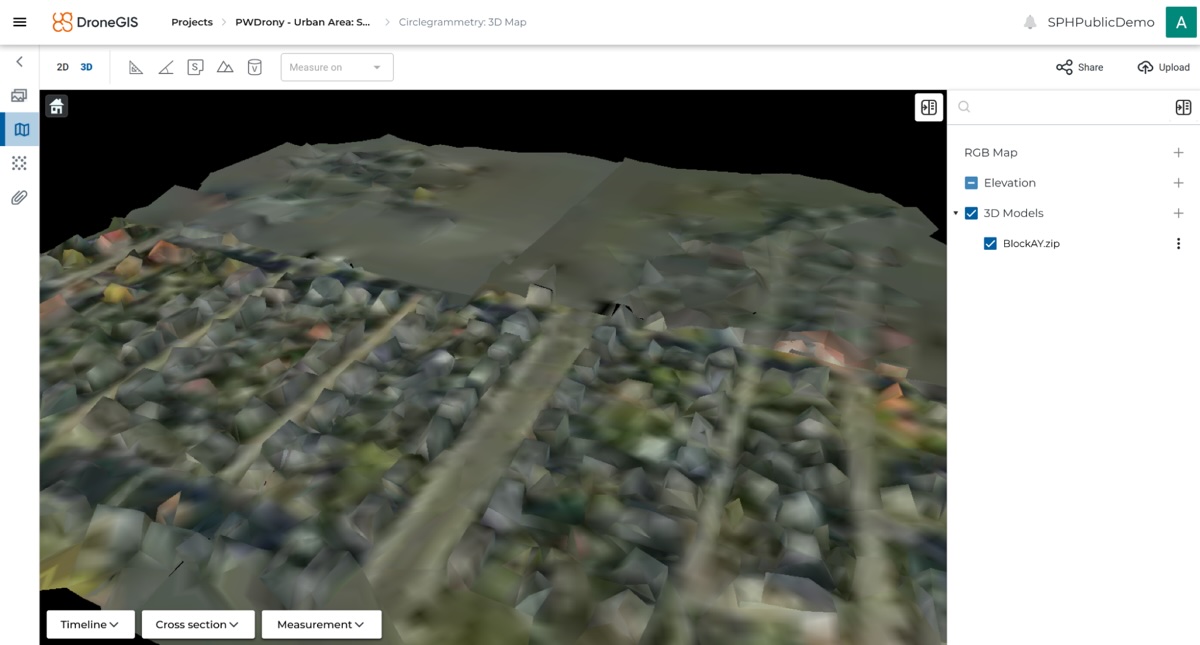
Task: Click the Upload cloud button
Action: (1163, 67)
